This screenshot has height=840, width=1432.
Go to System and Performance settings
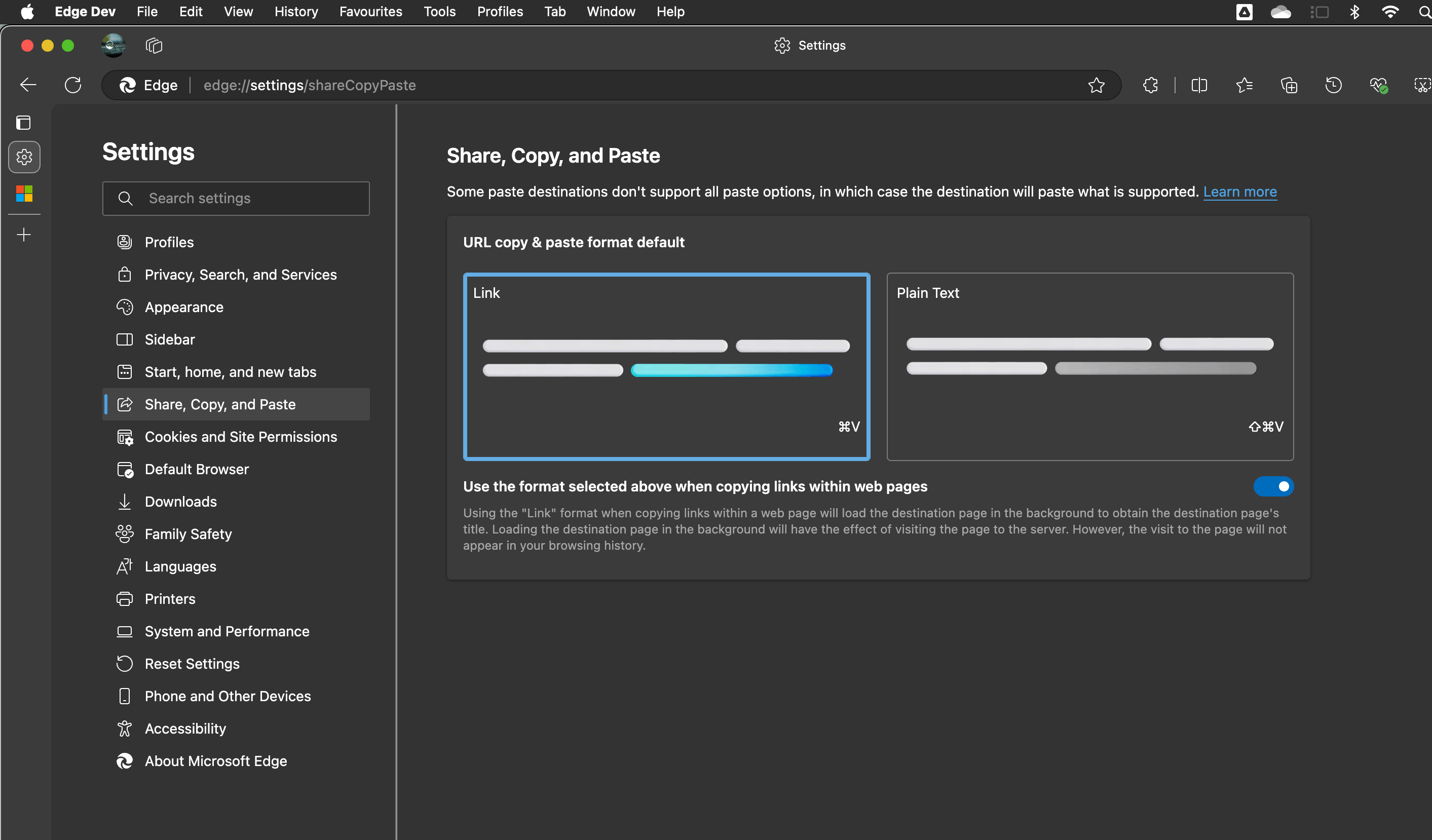click(x=227, y=631)
